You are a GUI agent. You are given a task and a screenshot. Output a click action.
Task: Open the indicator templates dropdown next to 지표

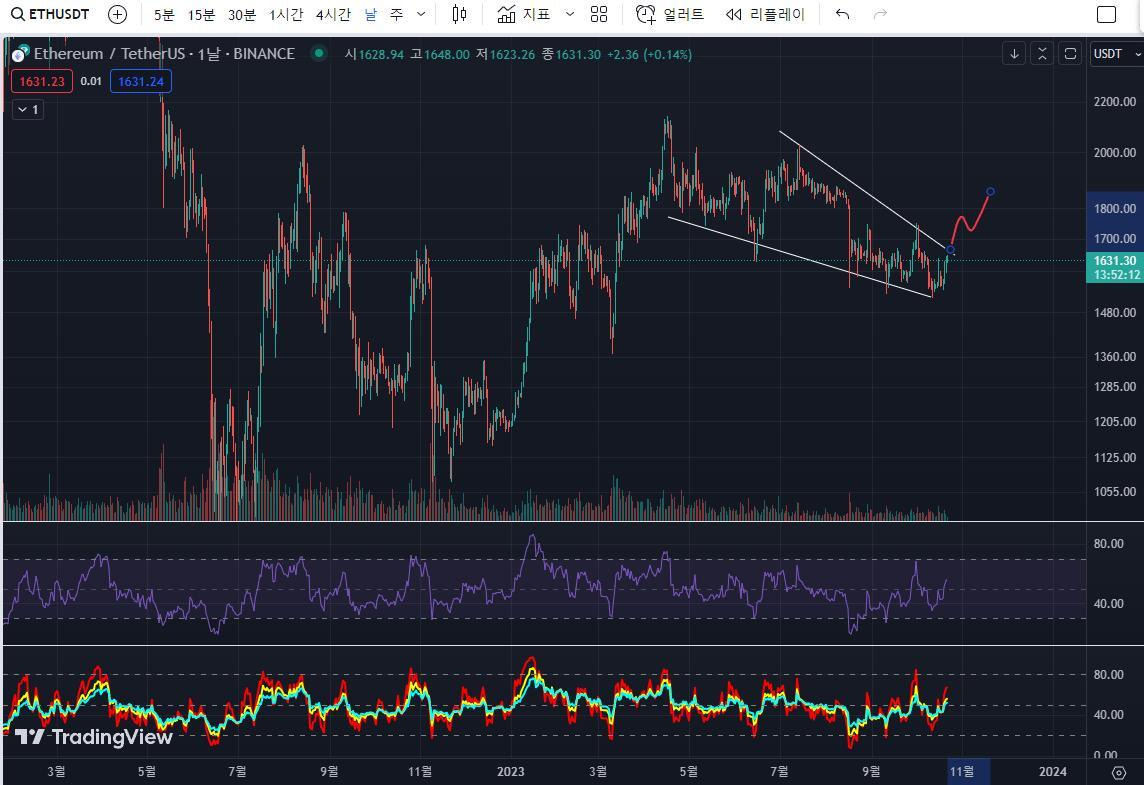pos(568,14)
